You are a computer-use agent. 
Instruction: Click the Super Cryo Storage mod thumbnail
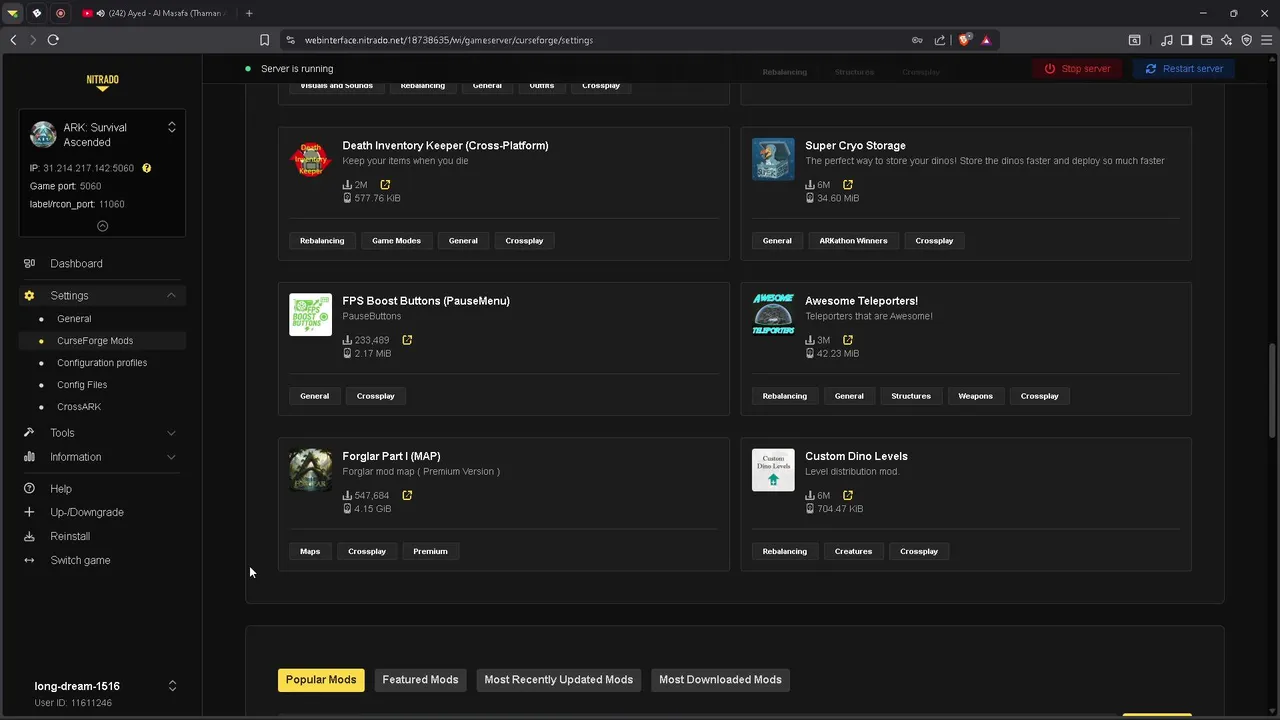click(x=773, y=159)
